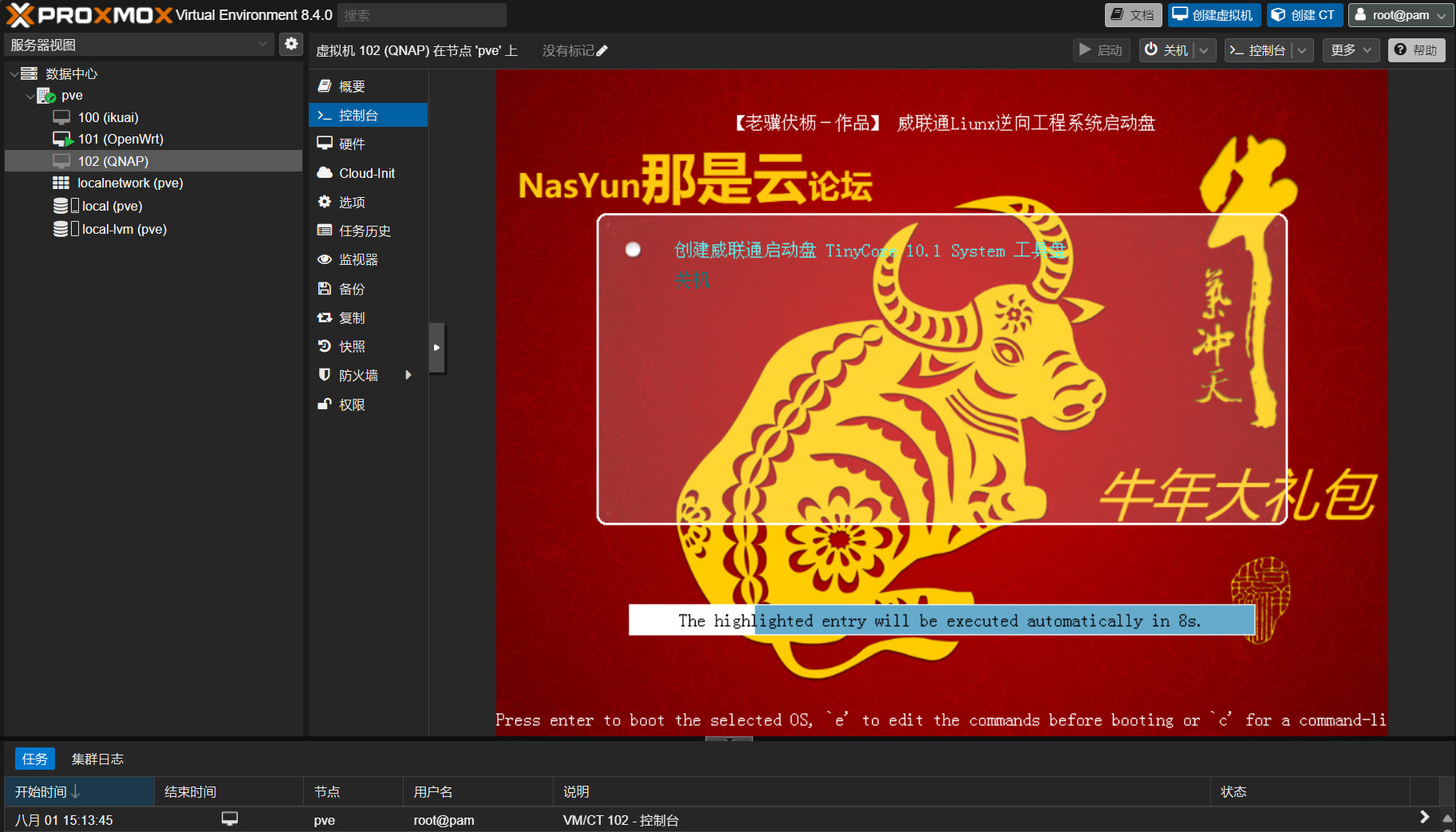Collapse the Datacenter tree node
Image resolution: width=1456 pixels, height=832 pixels.
tap(14, 73)
